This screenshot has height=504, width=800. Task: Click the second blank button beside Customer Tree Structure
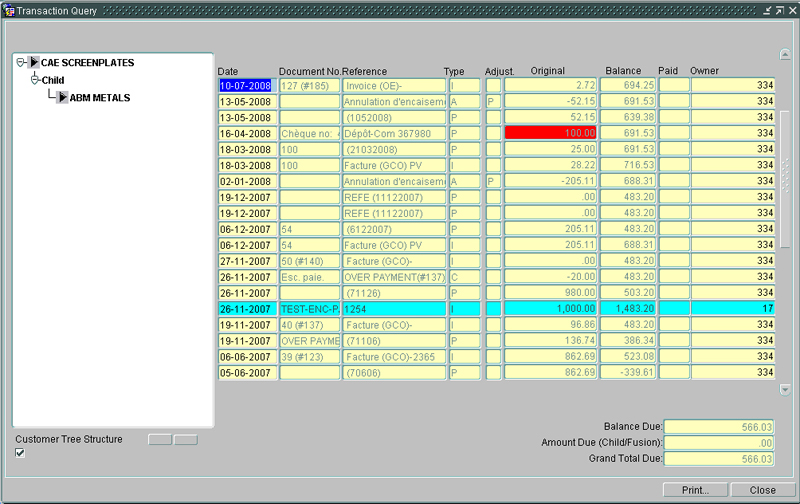tap(185, 440)
